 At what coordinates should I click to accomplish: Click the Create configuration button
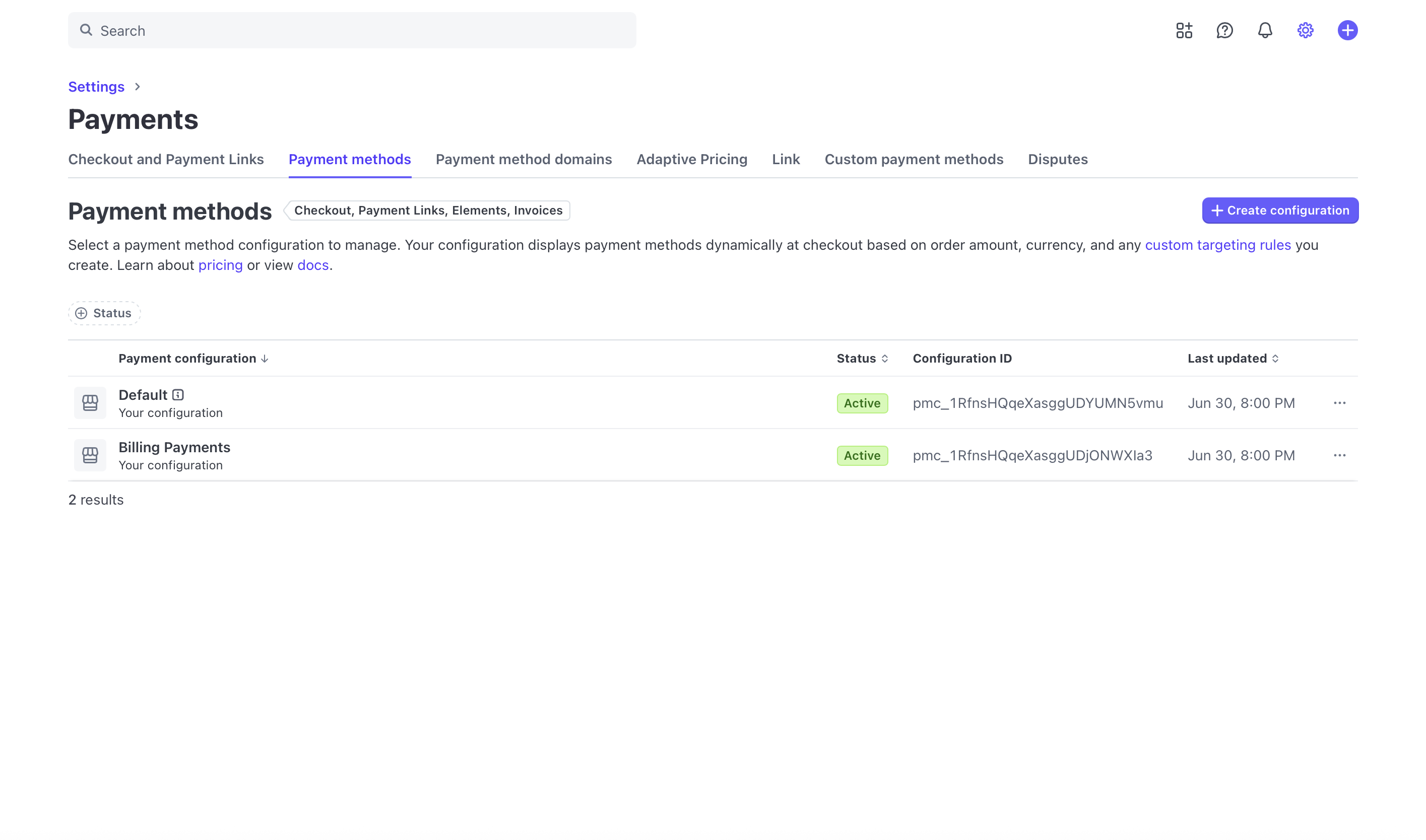(x=1279, y=211)
